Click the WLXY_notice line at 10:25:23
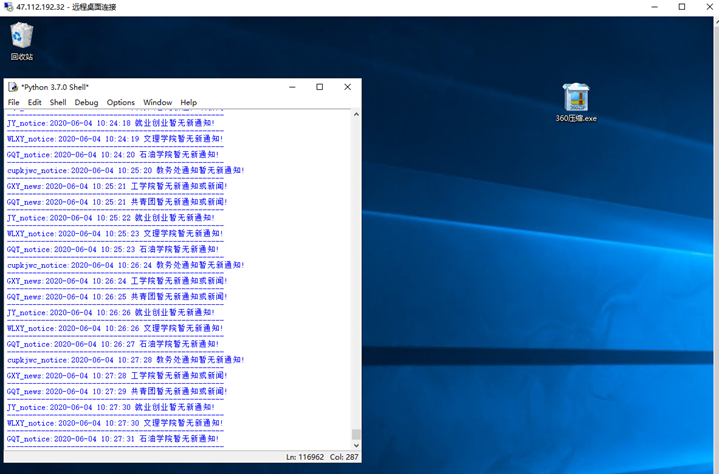The image size is (719, 474). pyautogui.click(x=115, y=233)
